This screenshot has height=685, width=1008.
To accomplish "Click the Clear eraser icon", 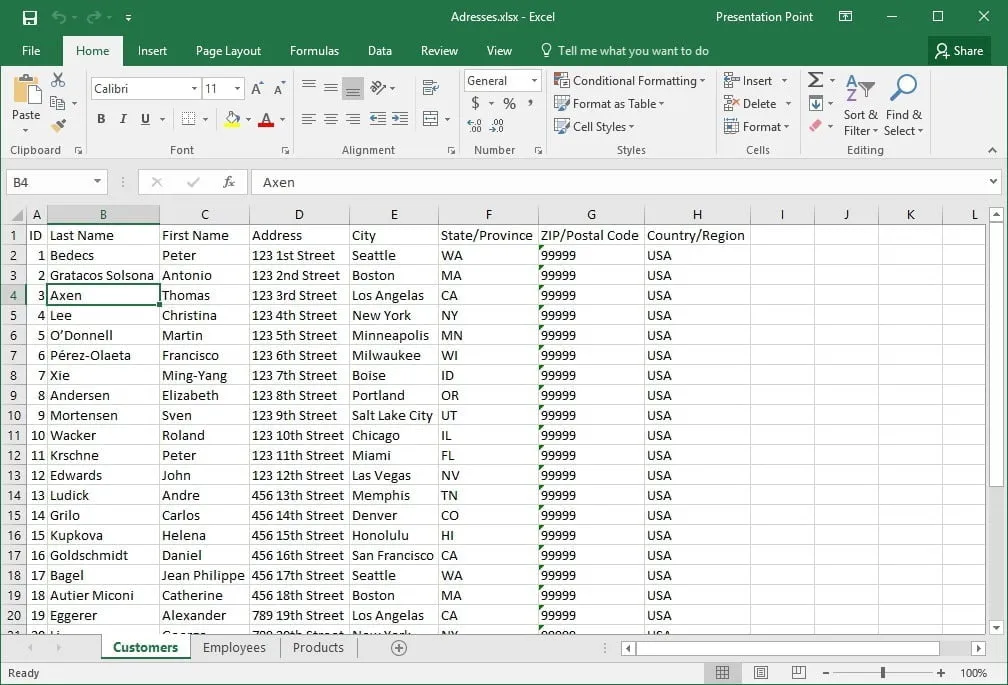I will coord(816,126).
